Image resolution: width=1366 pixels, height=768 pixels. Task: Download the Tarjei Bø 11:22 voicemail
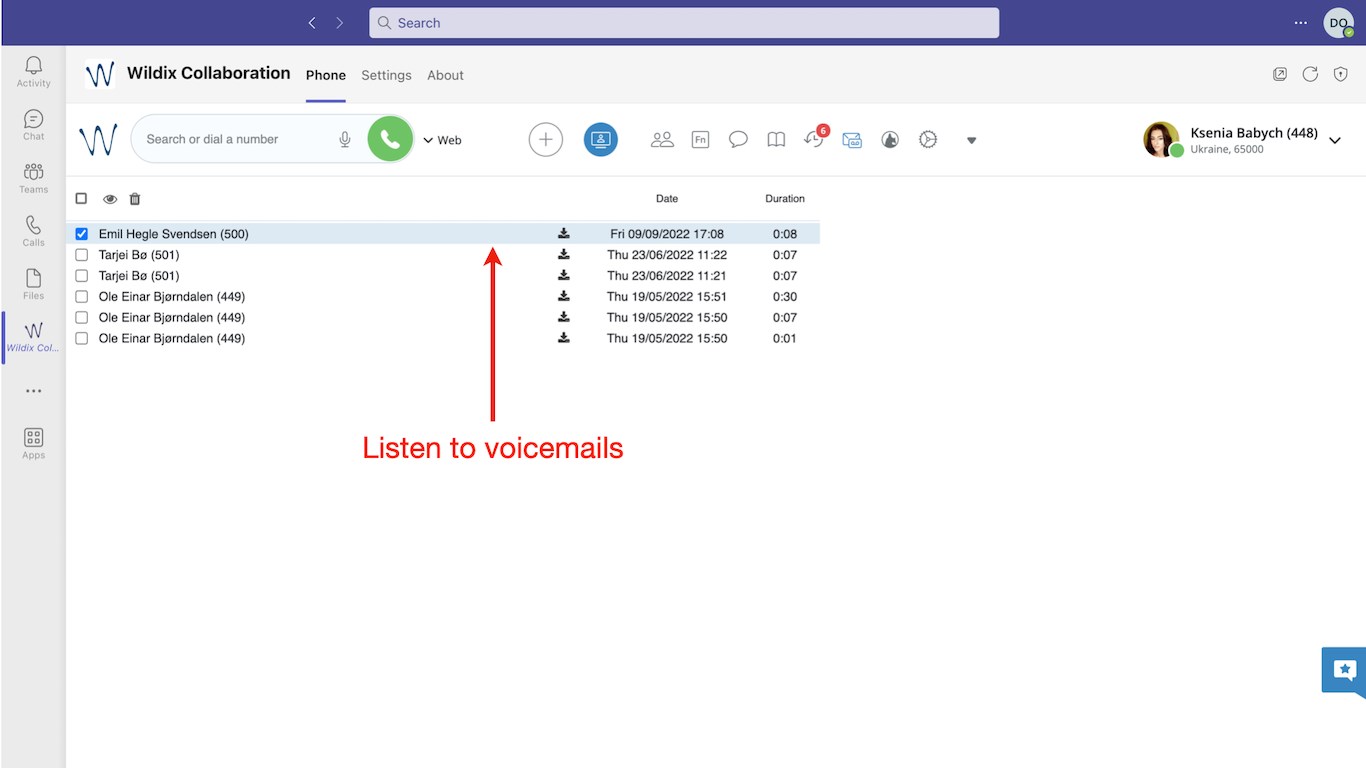tap(564, 254)
